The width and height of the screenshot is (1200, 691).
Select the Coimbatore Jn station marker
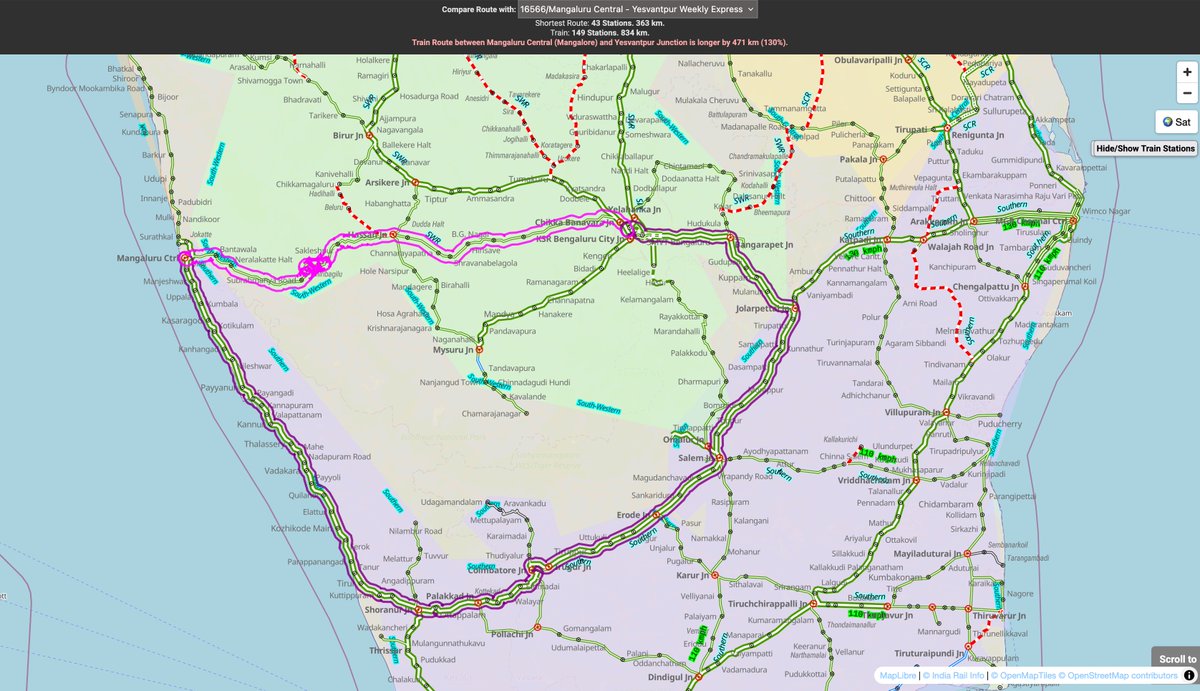(x=532, y=570)
